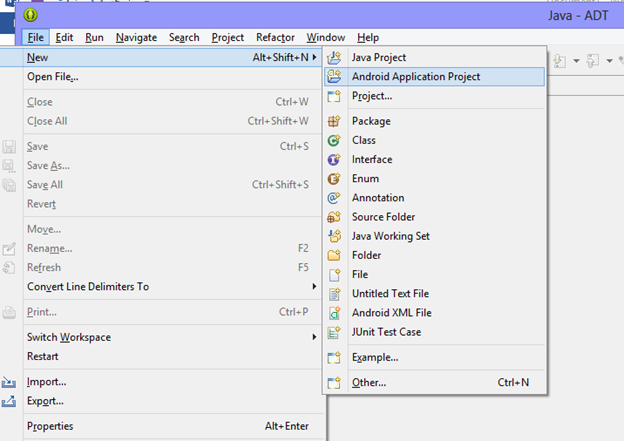
Task: Click the Source Folder icon
Action: [x=334, y=217]
